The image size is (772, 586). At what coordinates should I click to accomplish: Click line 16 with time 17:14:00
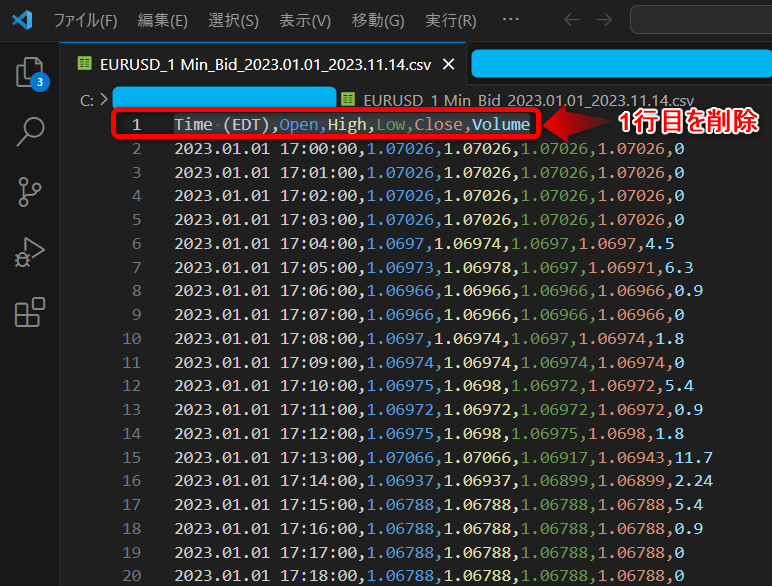443,481
